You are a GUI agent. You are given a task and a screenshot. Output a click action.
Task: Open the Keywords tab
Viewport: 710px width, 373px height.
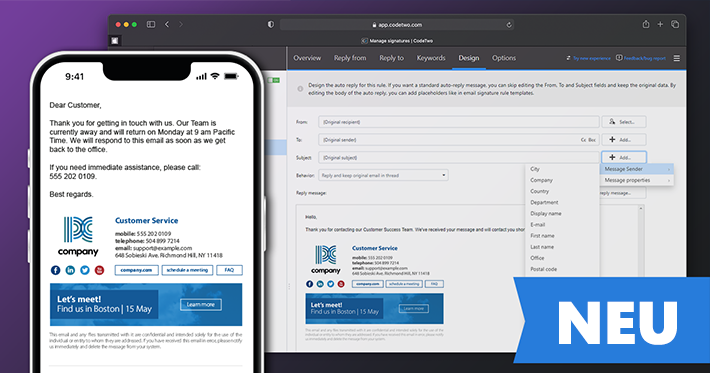click(431, 58)
